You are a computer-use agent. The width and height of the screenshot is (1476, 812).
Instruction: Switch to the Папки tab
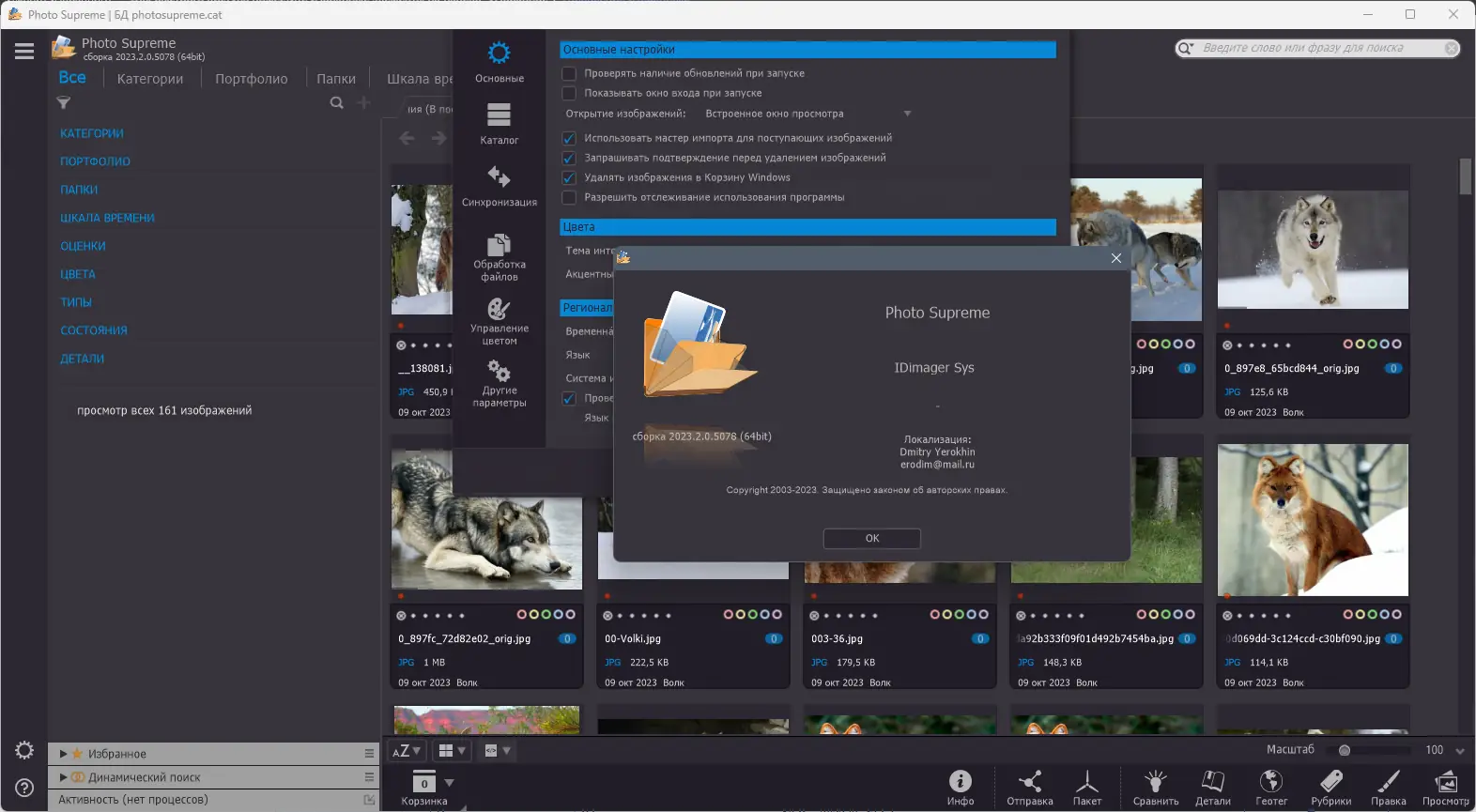[336, 79]
